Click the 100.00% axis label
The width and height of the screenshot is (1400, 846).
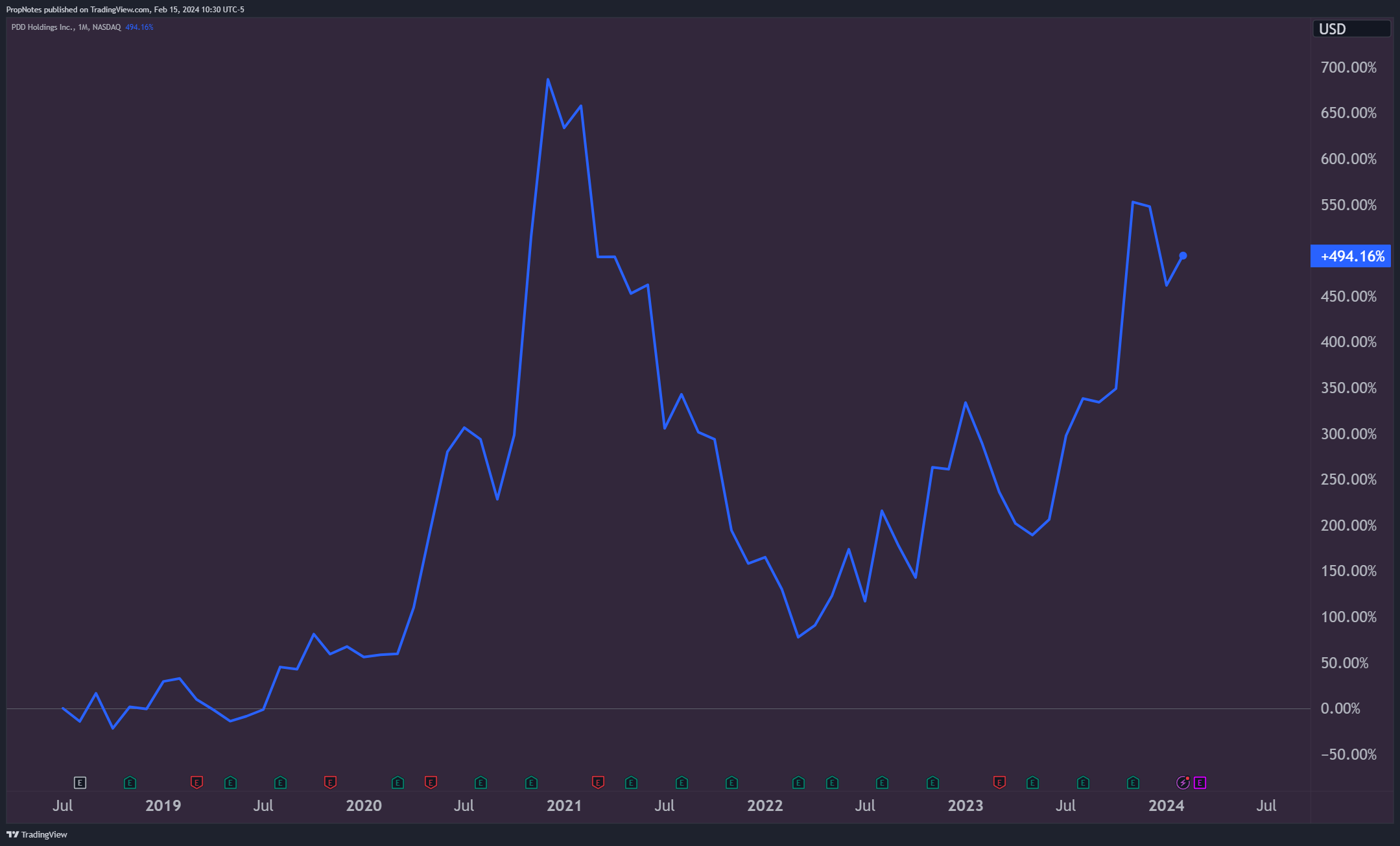coord(1348,617)
